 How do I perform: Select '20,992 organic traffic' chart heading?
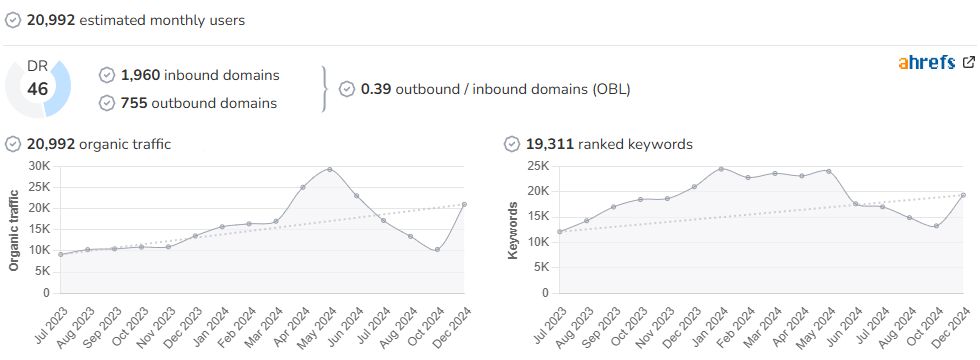click(x=99, y=144)
